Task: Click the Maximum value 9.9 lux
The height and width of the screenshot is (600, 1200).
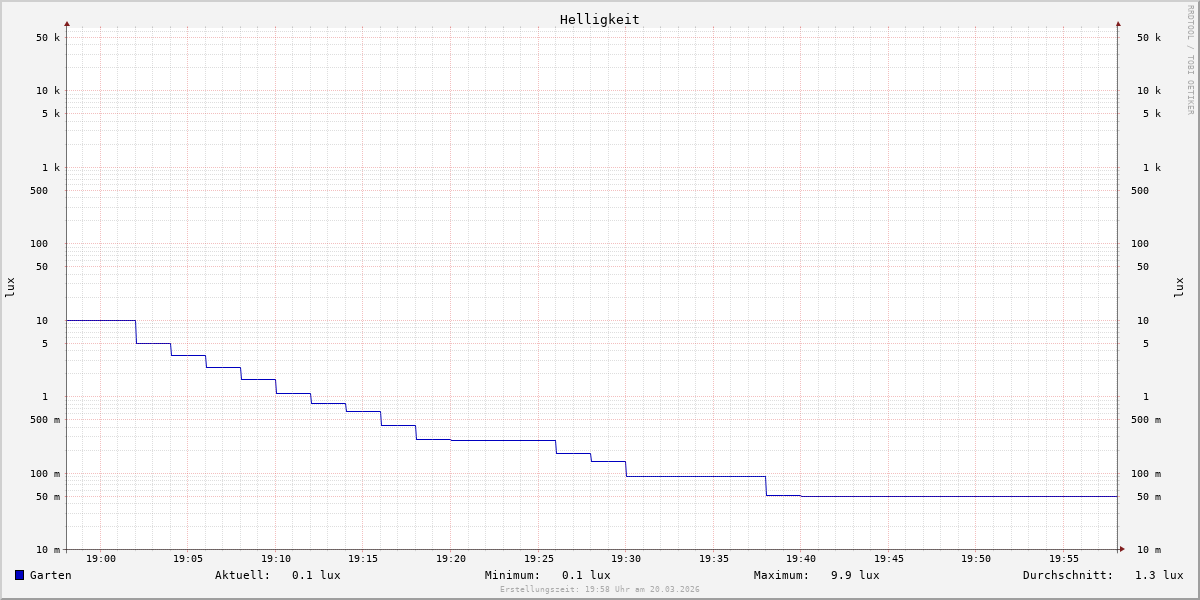Action: coord(855,575)
